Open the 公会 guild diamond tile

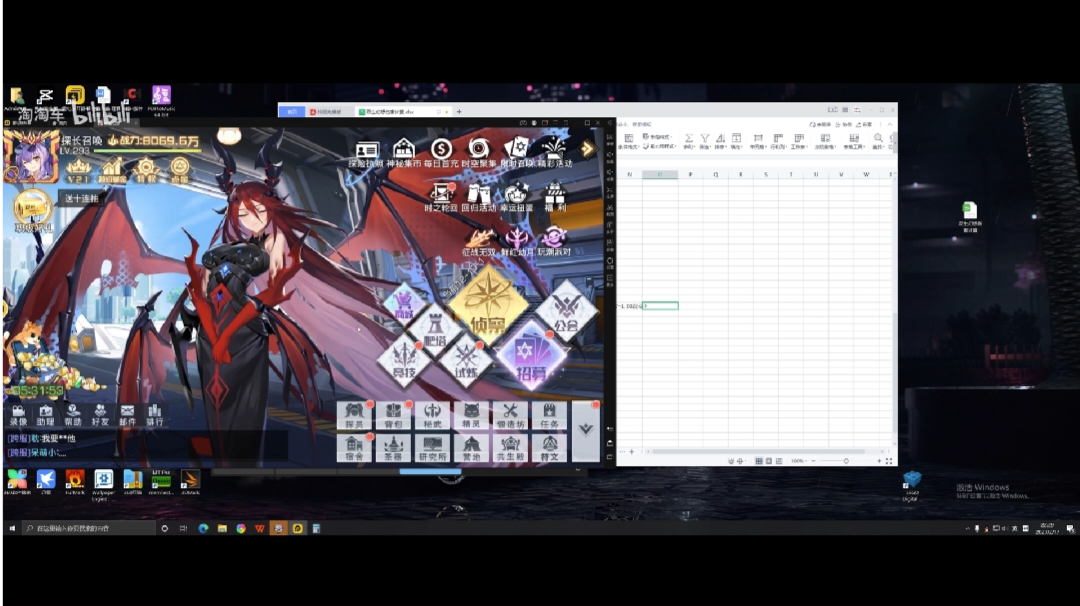[566, 311]
